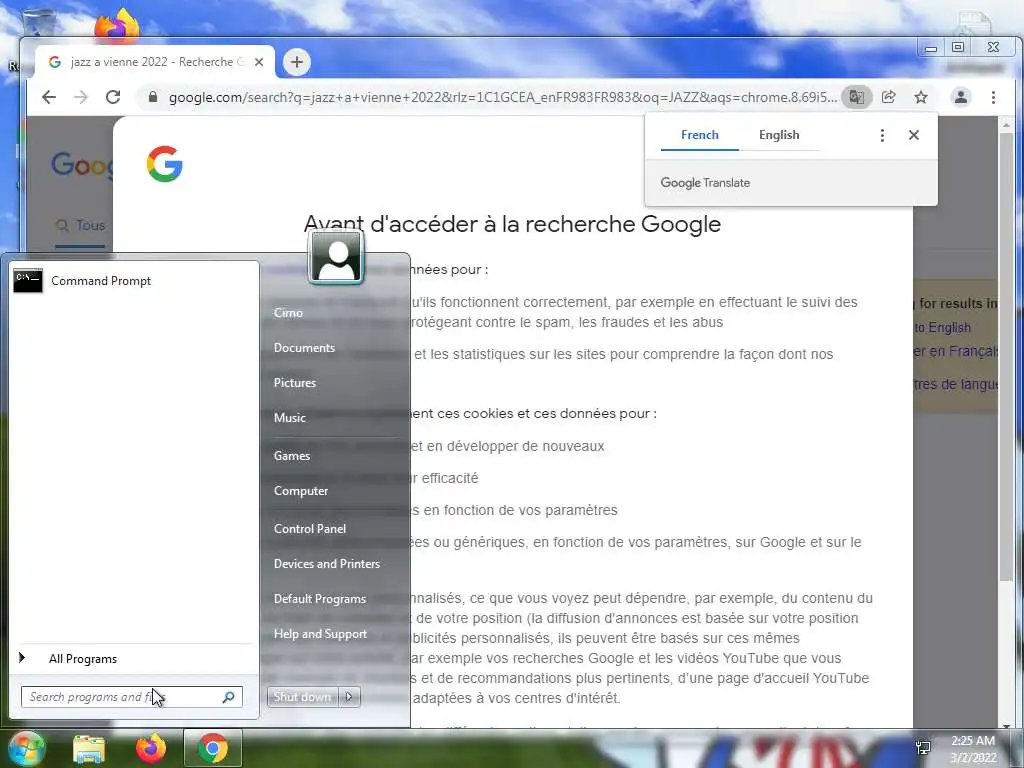Expand All Programs in Start menu

click(133, 659)
